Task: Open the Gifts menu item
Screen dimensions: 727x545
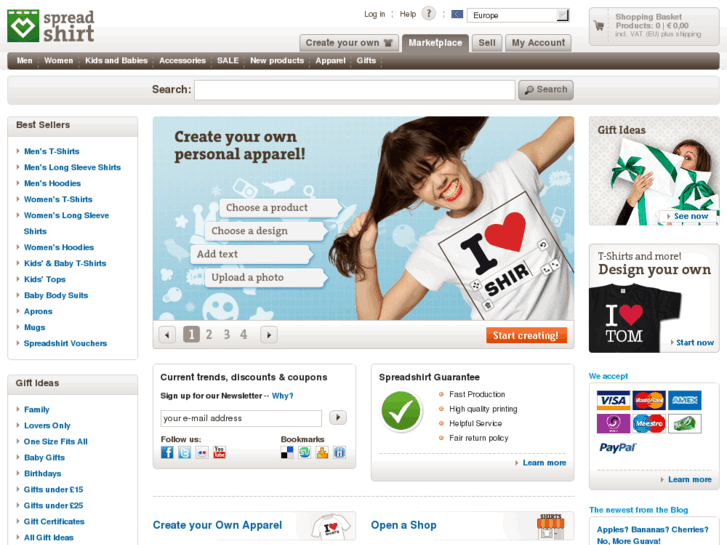Action: (366, 60)
